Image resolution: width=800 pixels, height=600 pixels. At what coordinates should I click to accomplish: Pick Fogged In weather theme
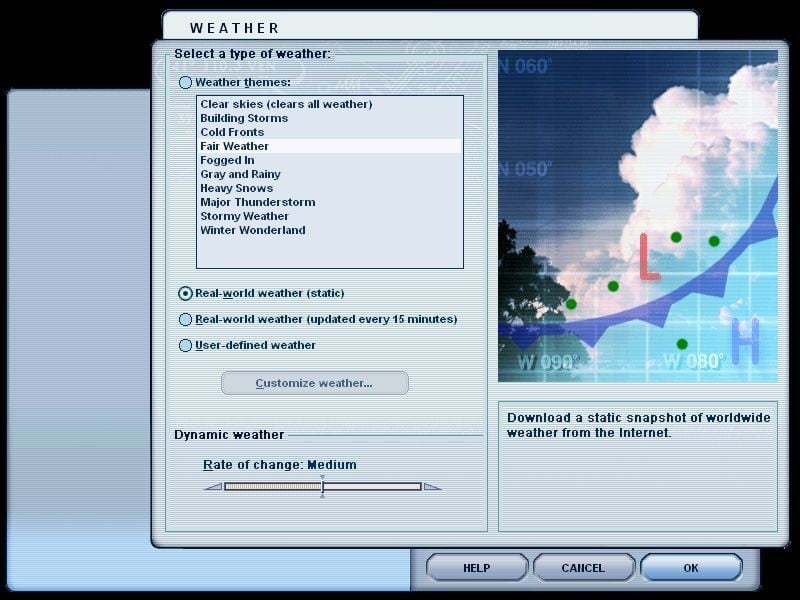tap(227, 160)
